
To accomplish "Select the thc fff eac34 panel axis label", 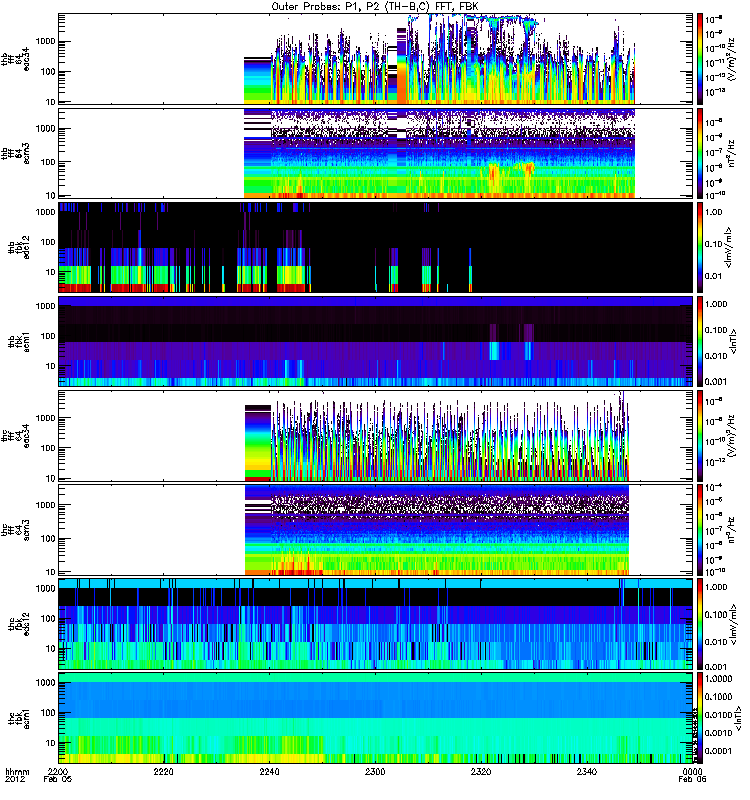I will pyautogui.click(x=15, y=436).
